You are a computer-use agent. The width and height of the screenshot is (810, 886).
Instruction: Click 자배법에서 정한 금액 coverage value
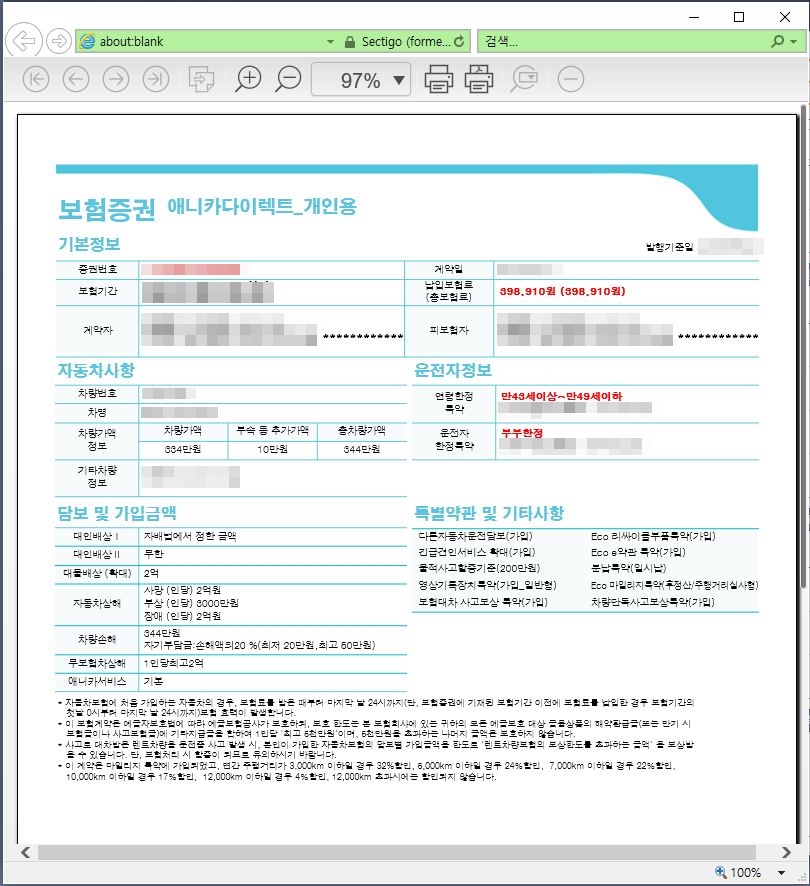point(190,536)
